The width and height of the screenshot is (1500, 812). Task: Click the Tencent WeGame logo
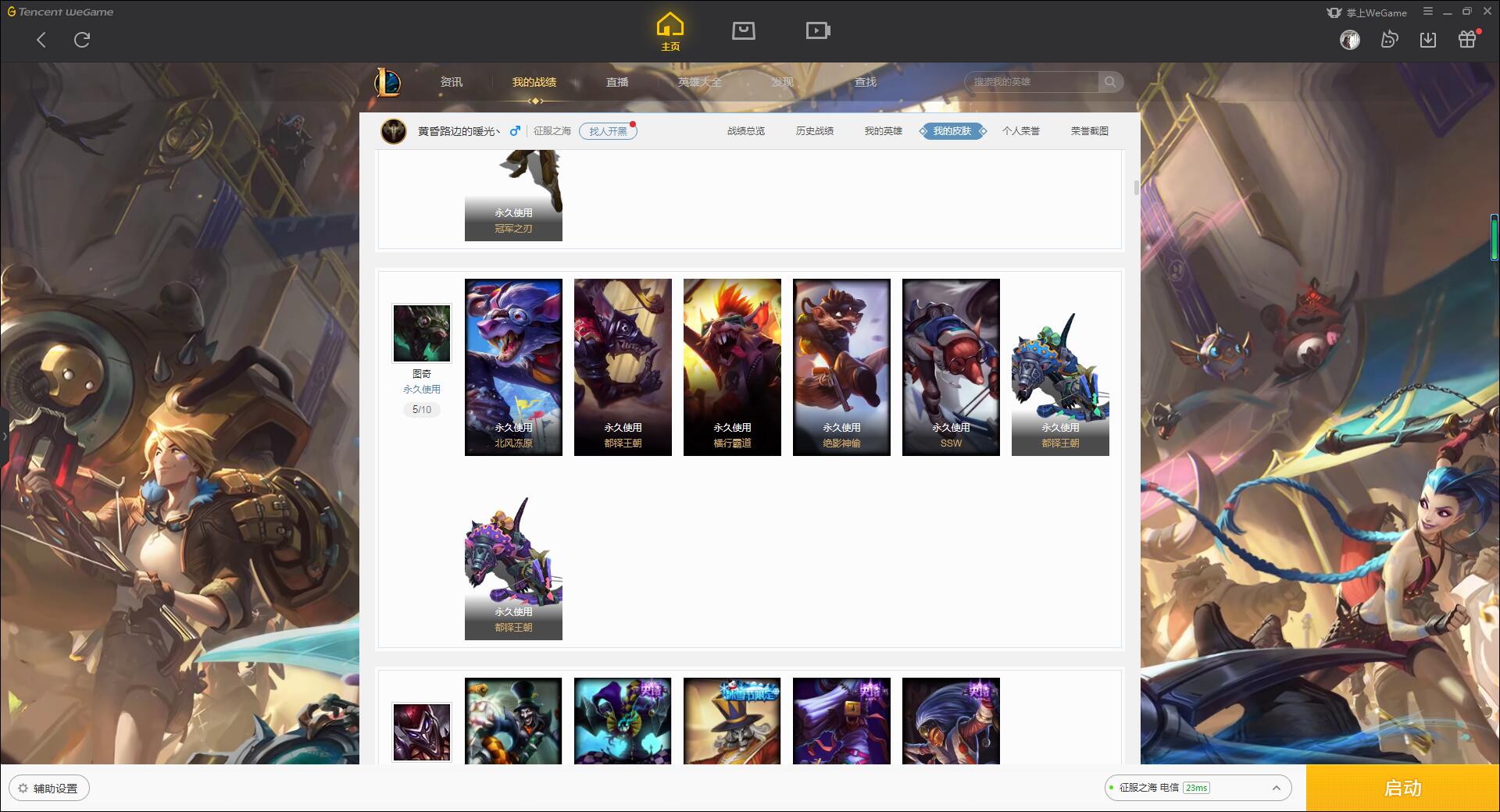point(61,12)
